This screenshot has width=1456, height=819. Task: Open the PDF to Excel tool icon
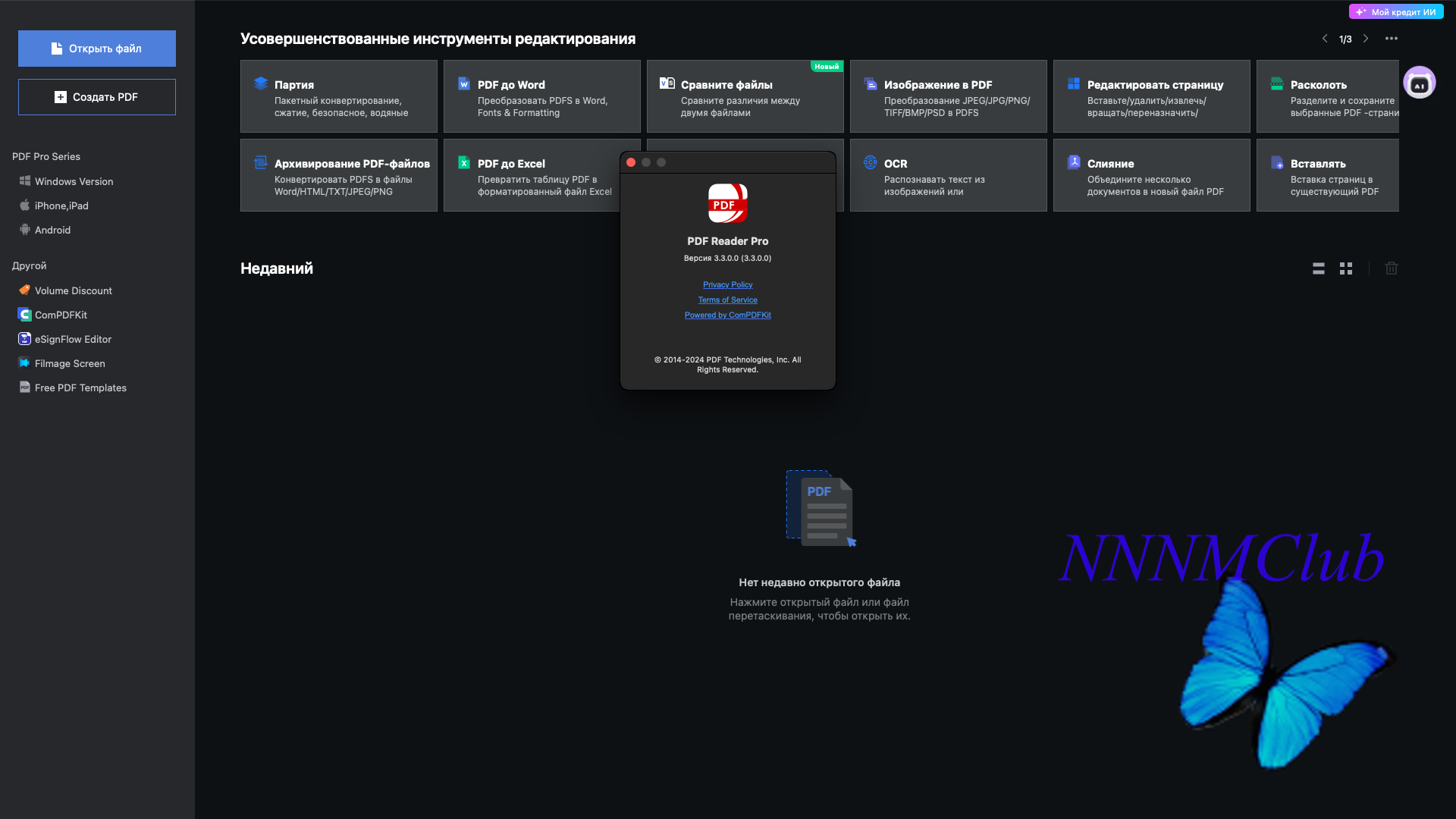pos(464,162)
